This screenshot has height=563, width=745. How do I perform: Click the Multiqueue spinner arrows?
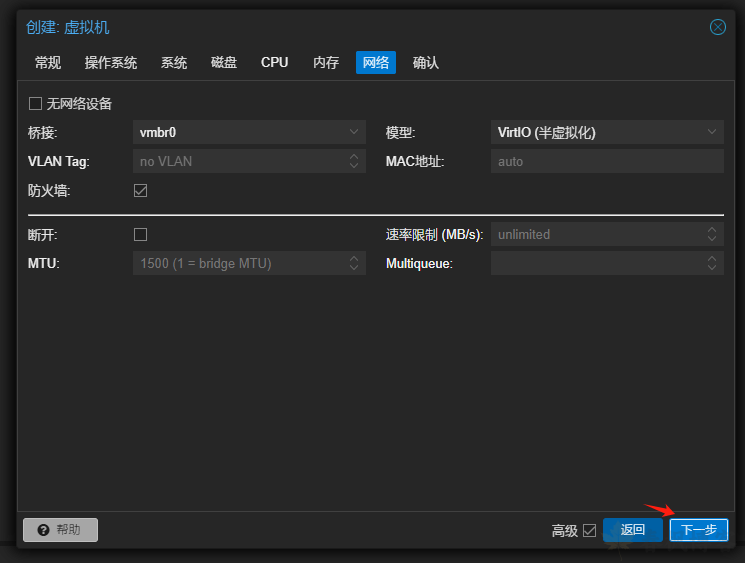pos(711,263)
